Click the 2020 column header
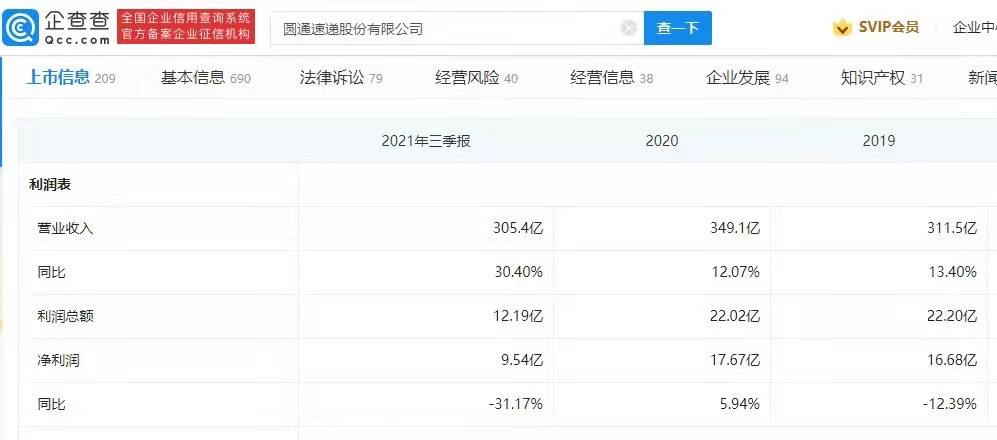The image size is (997, 440). click(662, 141)
